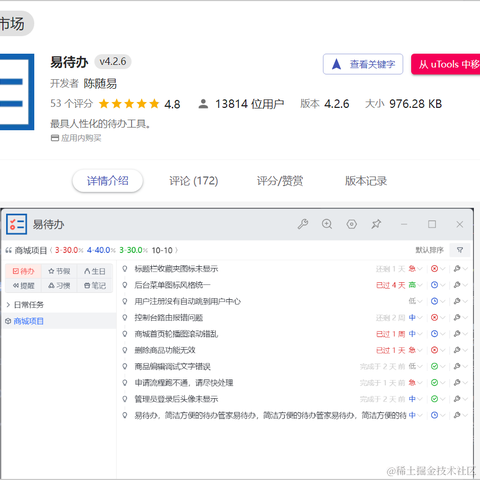The height and width of the screenshot is (480, 480).
Task: Open 中 priority dropdown on 商城首页轮播图滚动错乱 row
Action: [x=415, y=334]
